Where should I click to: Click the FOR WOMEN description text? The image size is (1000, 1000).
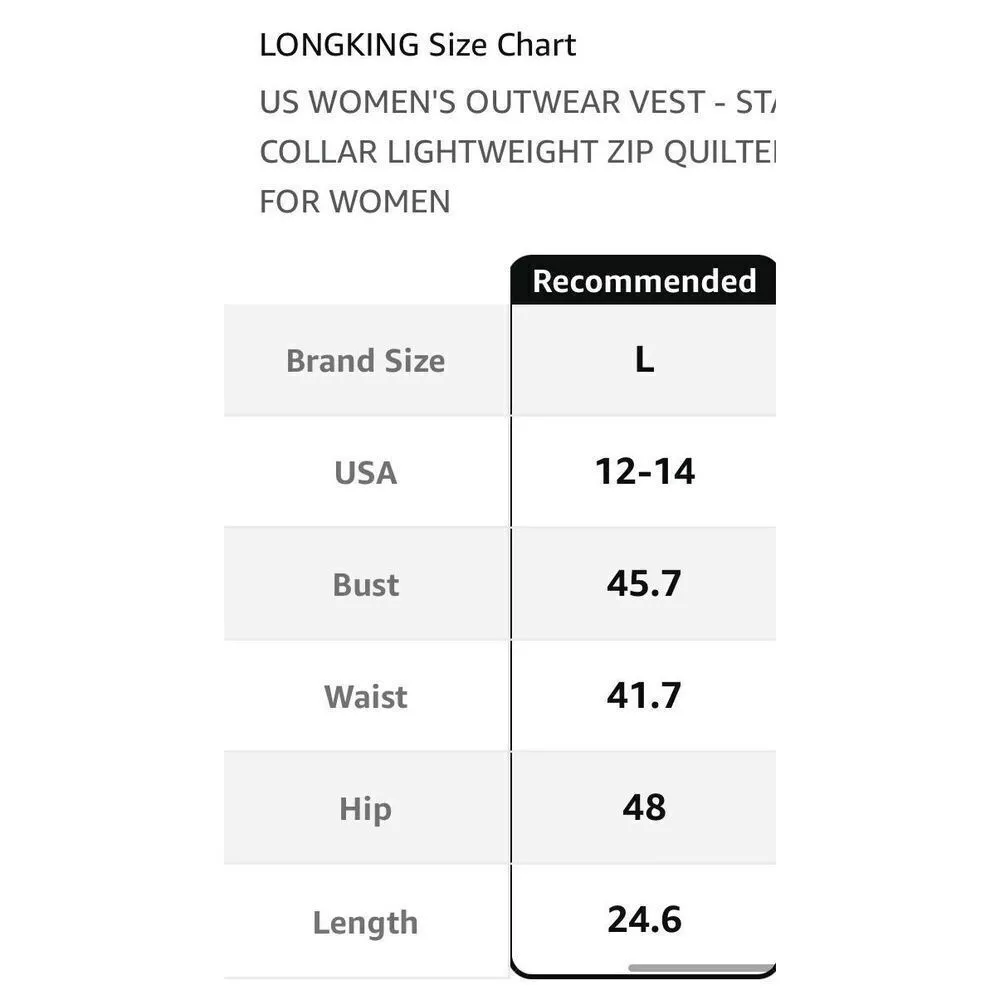355,202
